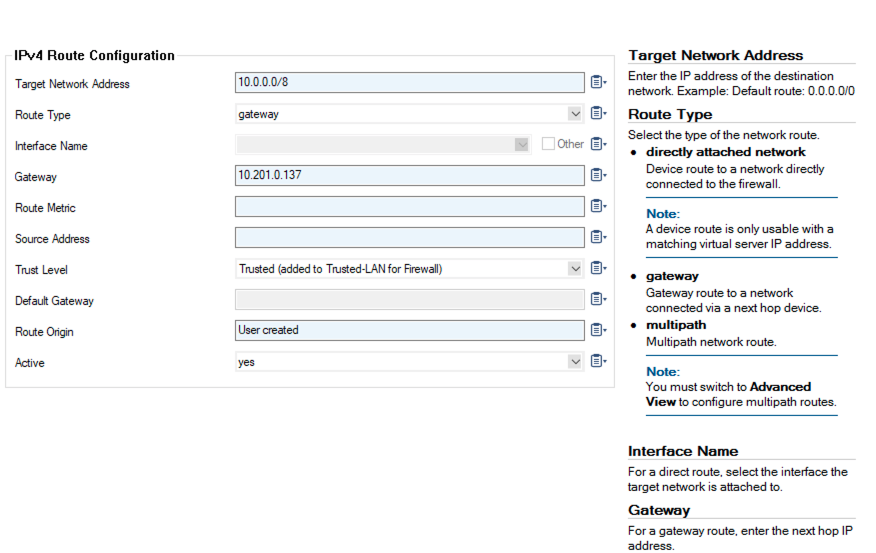This screenshot has height=553, width=876.
Task: Click into the Gateway IP address field
Action: point(409,176)
